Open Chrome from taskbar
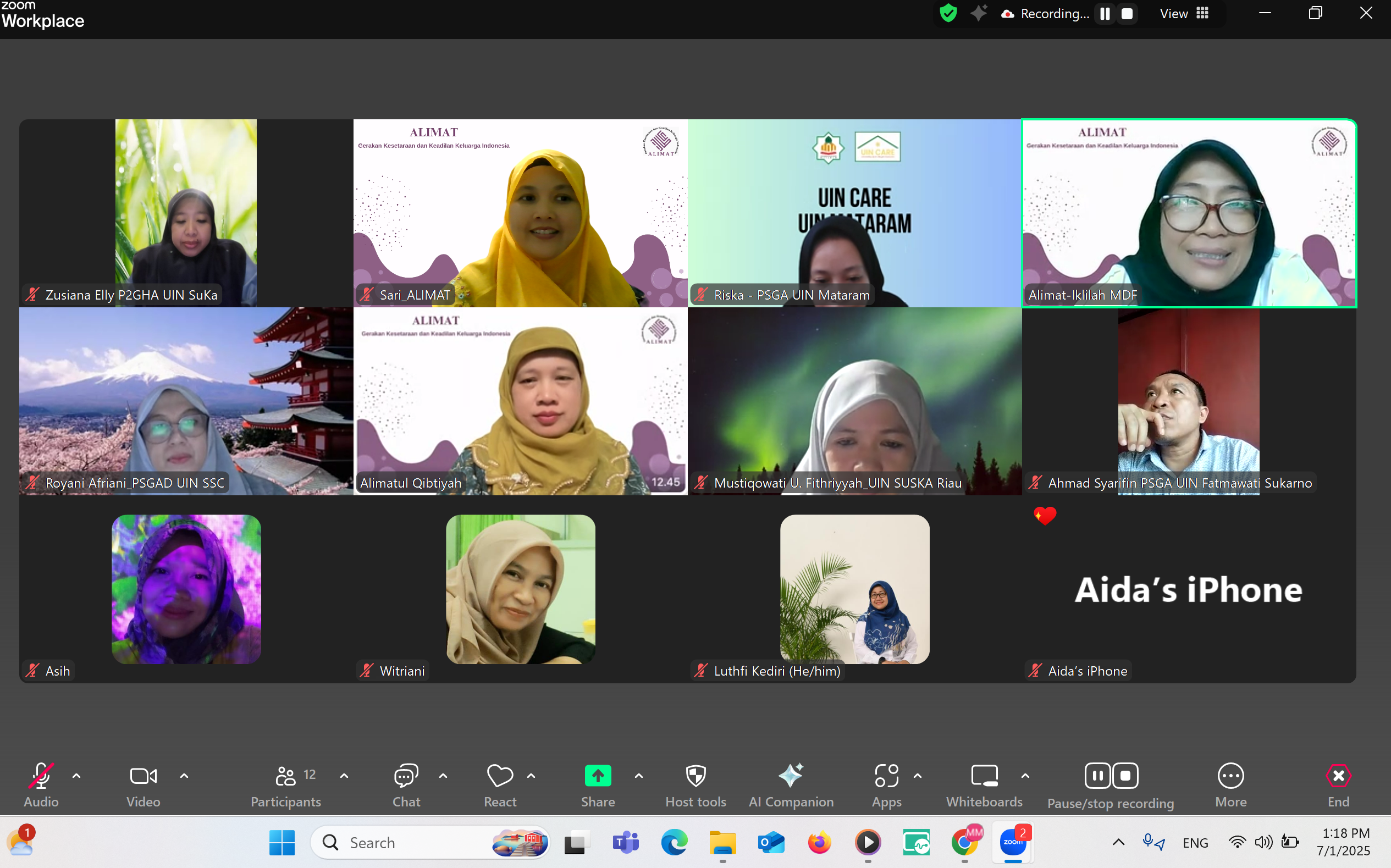 964,842
